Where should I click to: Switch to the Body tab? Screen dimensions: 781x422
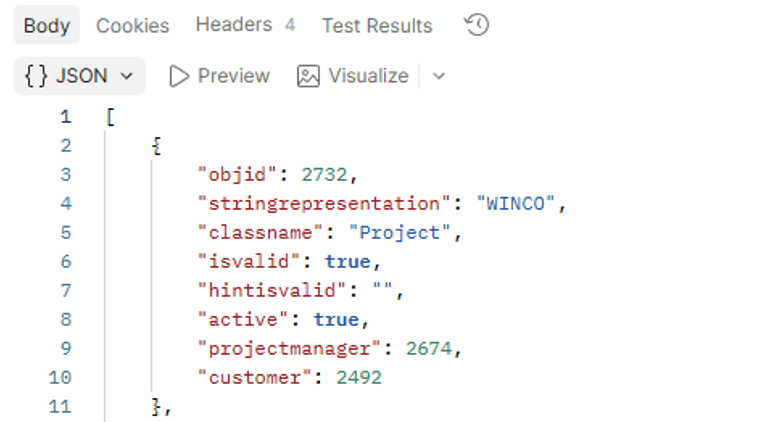46,25
